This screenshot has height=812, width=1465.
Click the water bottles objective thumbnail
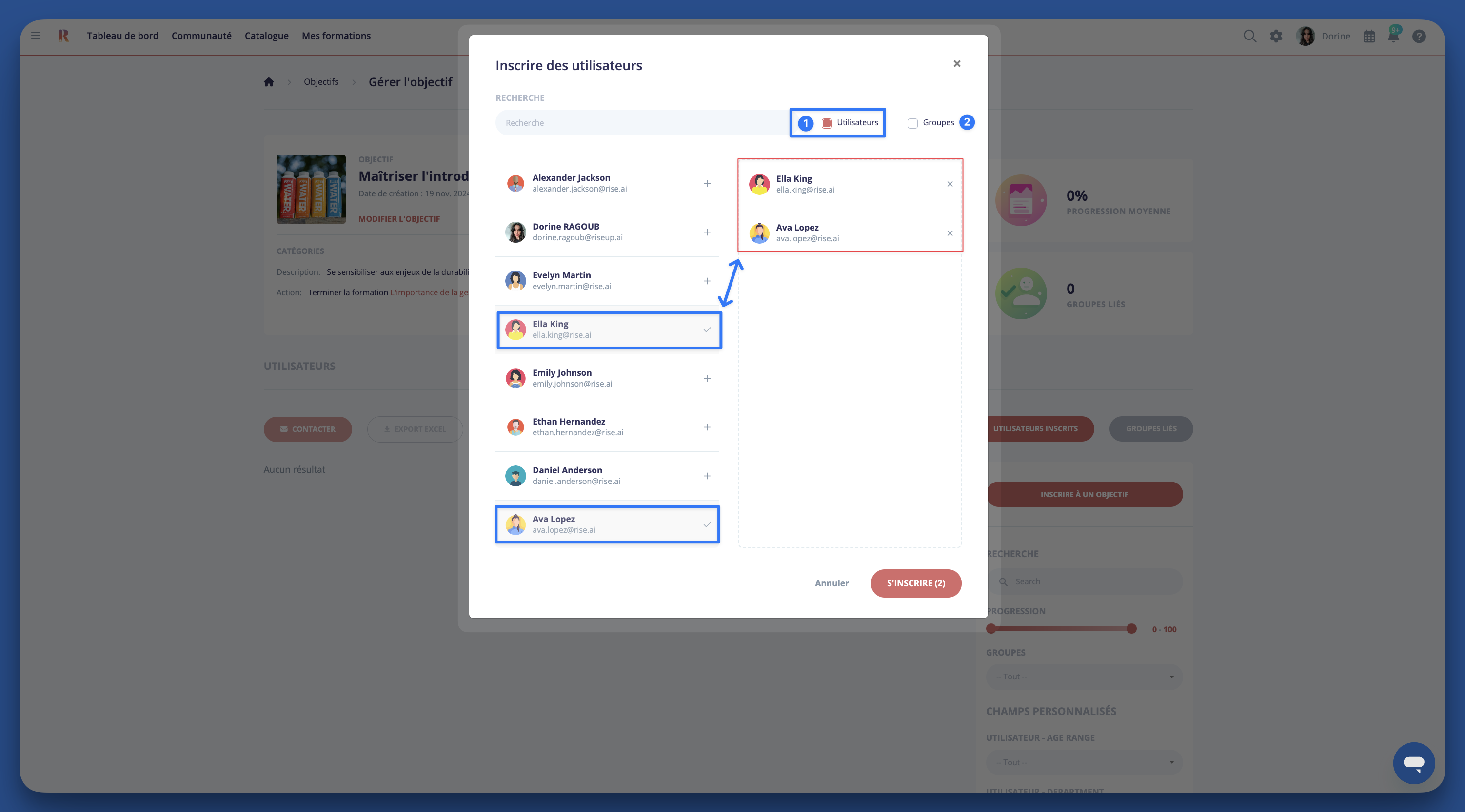coord(311,189)
